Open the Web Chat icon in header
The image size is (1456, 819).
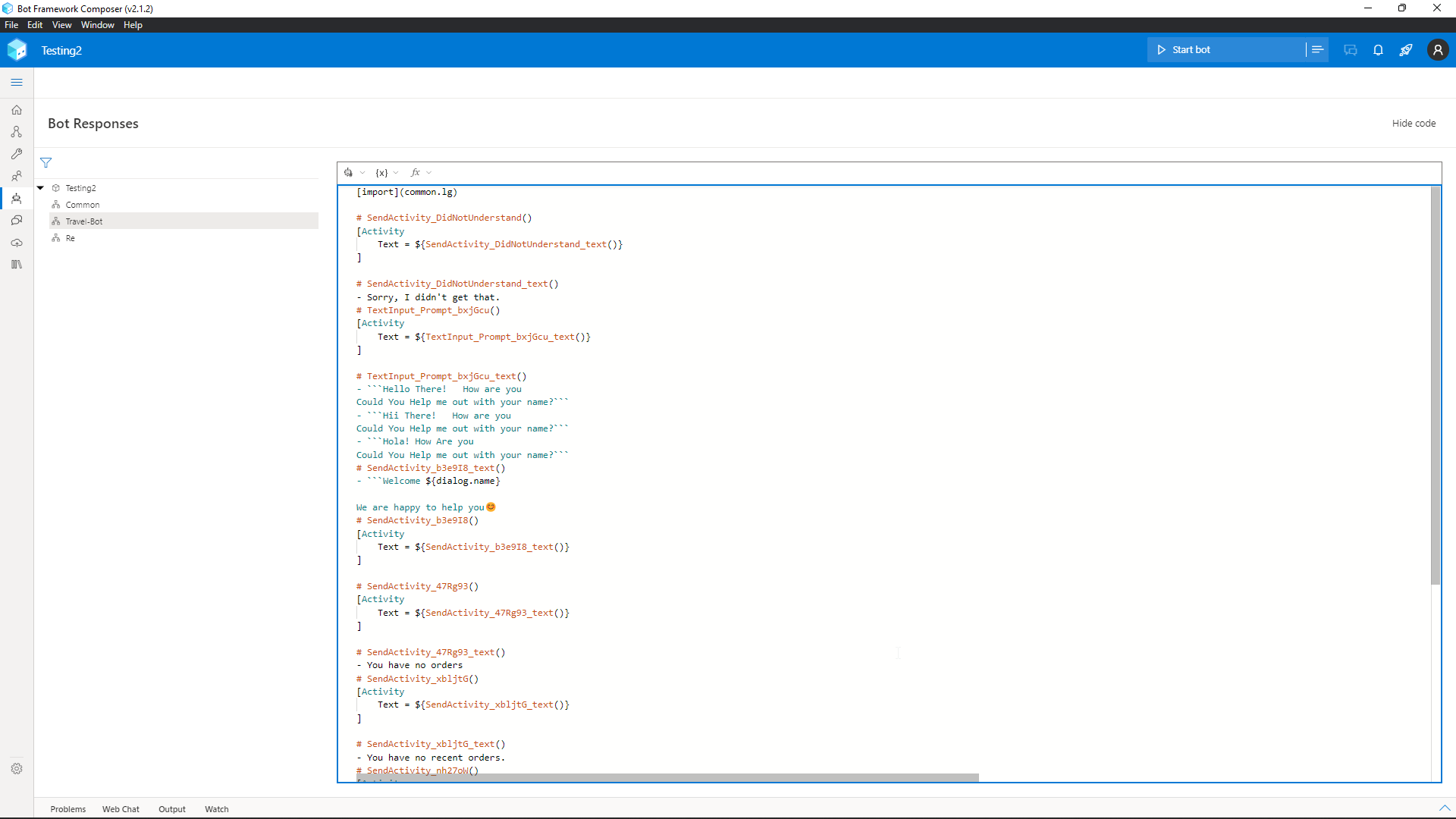[x=1351, y=50]
